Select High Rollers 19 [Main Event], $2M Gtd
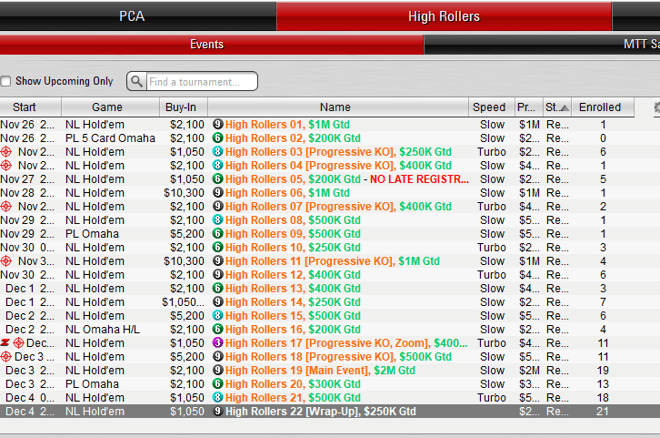660x438 pixels. [x=320, y=370]
